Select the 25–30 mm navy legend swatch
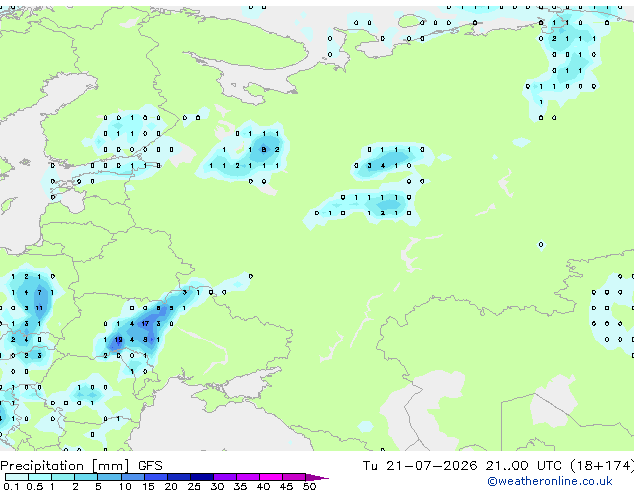Image resolution: width=634 pixels, height=490 pixels. (201, 477)
